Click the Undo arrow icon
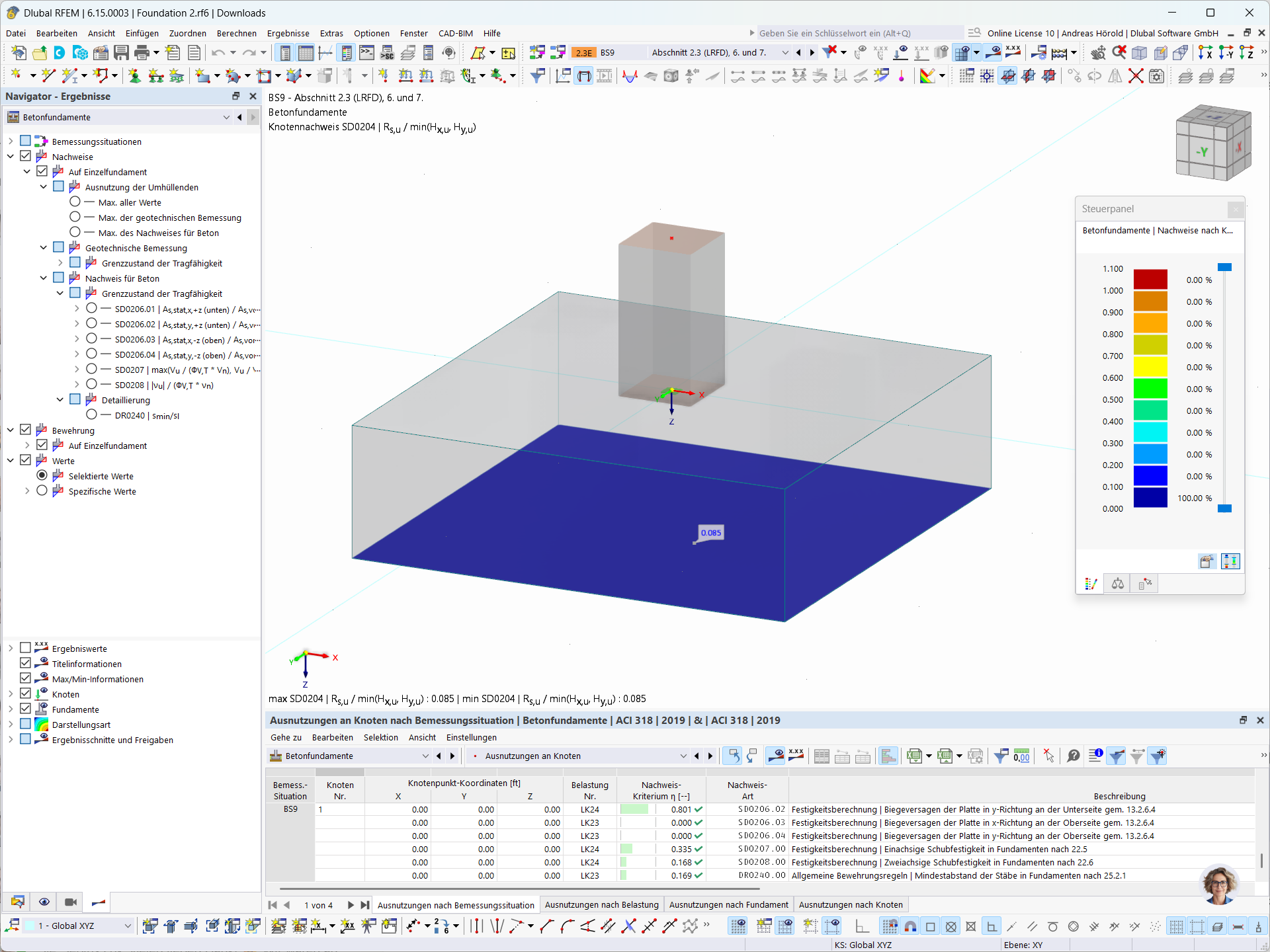1270x952 pixels. point(218,53)
